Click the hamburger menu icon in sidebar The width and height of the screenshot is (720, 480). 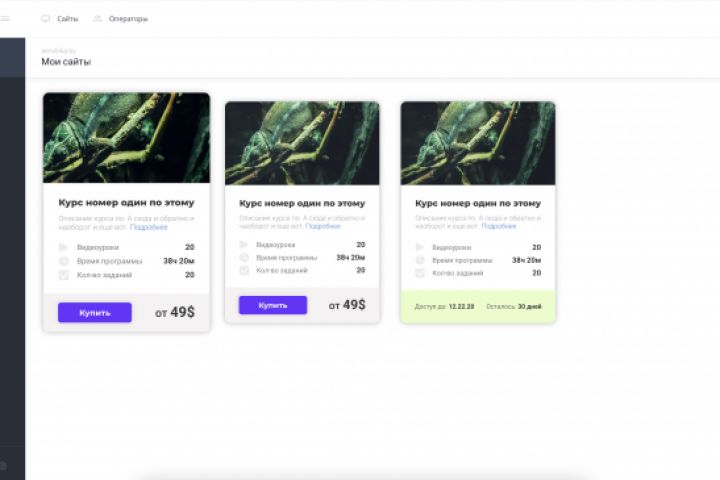5,18
